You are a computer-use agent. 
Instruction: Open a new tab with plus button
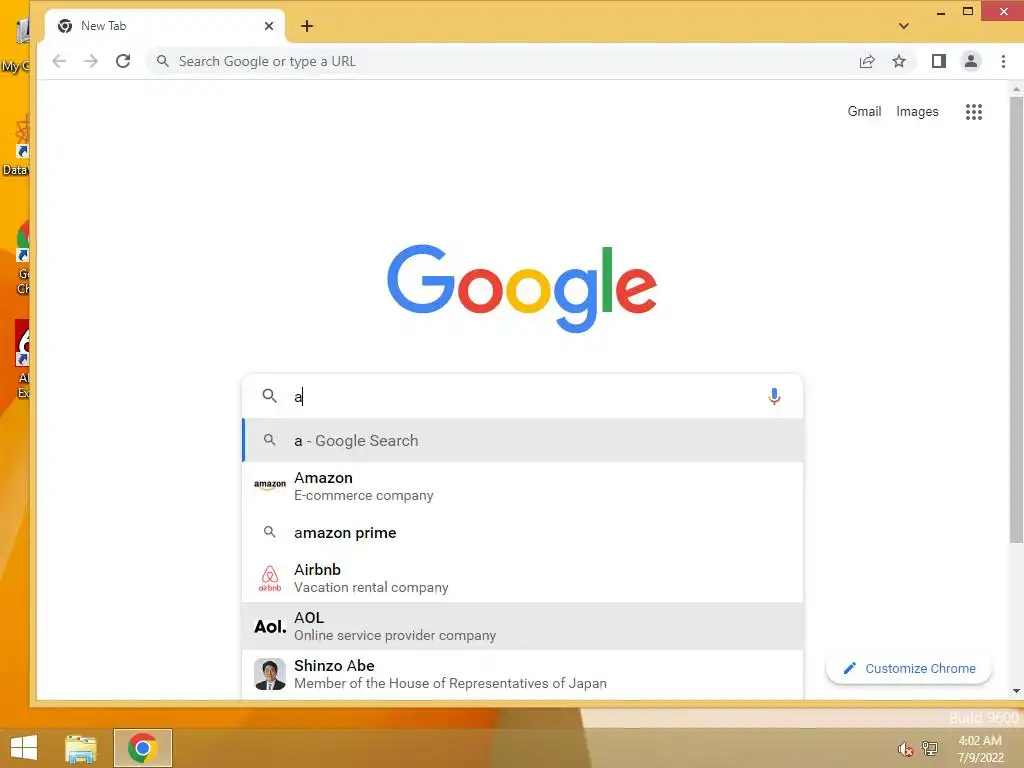coord(307,26)
